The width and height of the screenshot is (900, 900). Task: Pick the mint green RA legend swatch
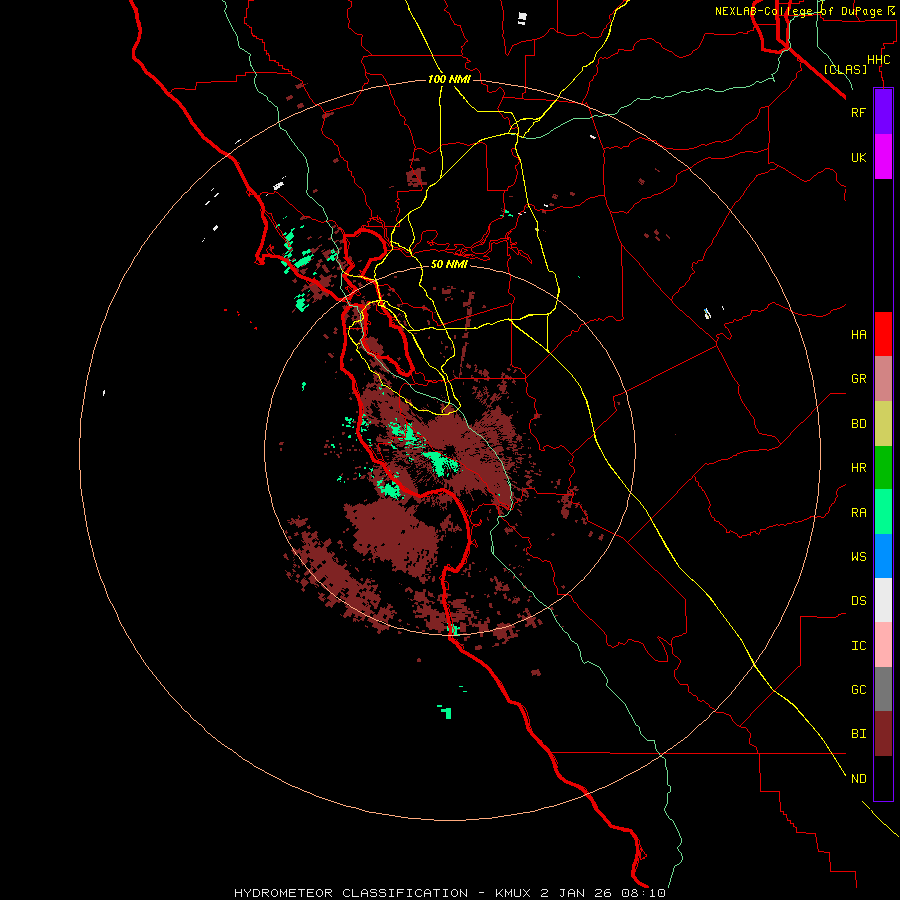(883, 512)
